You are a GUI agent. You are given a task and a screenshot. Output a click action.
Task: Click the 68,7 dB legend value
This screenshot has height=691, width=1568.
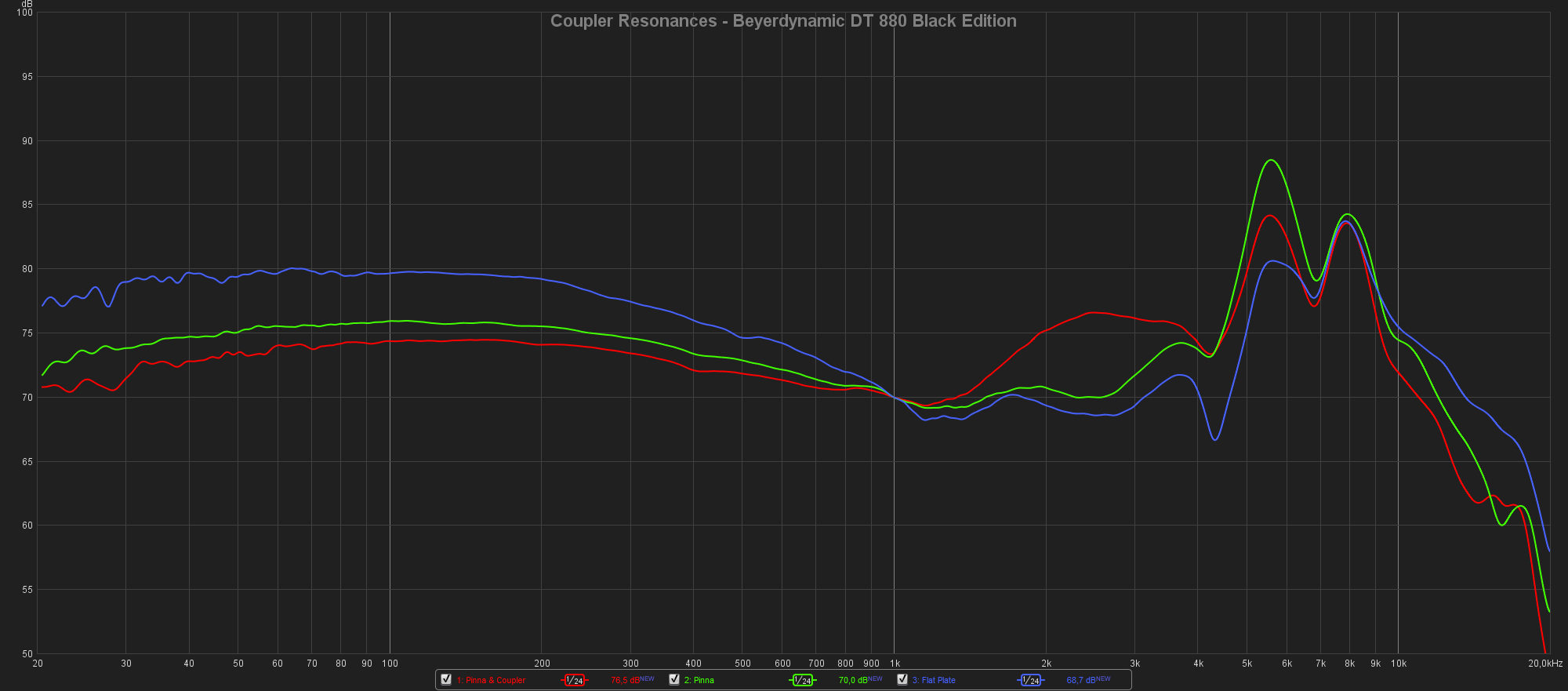pyautogui.click(x=1081, y=680)
